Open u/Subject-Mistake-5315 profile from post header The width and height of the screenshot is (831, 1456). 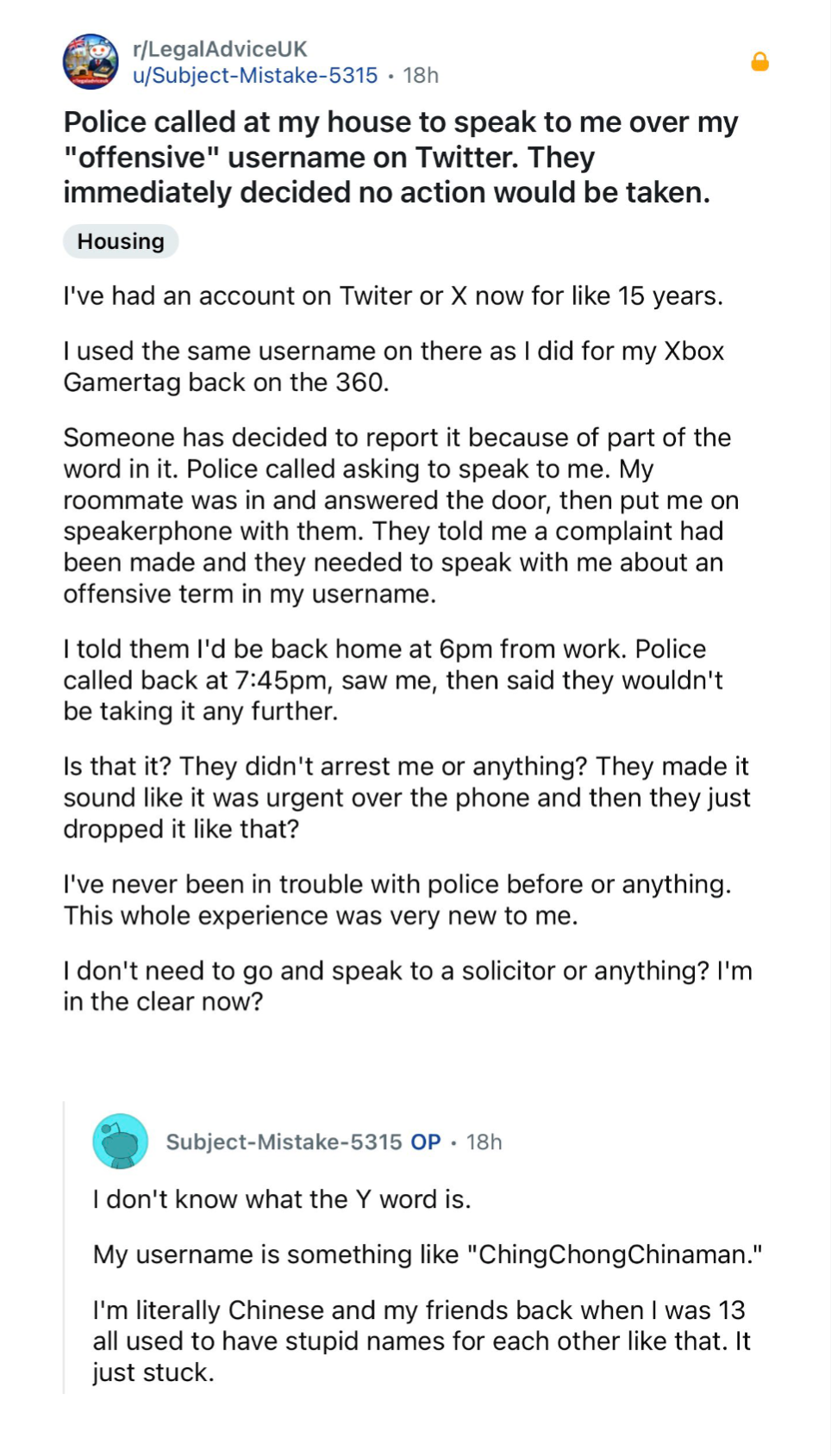pyautogui.click(x=255, y=76)
